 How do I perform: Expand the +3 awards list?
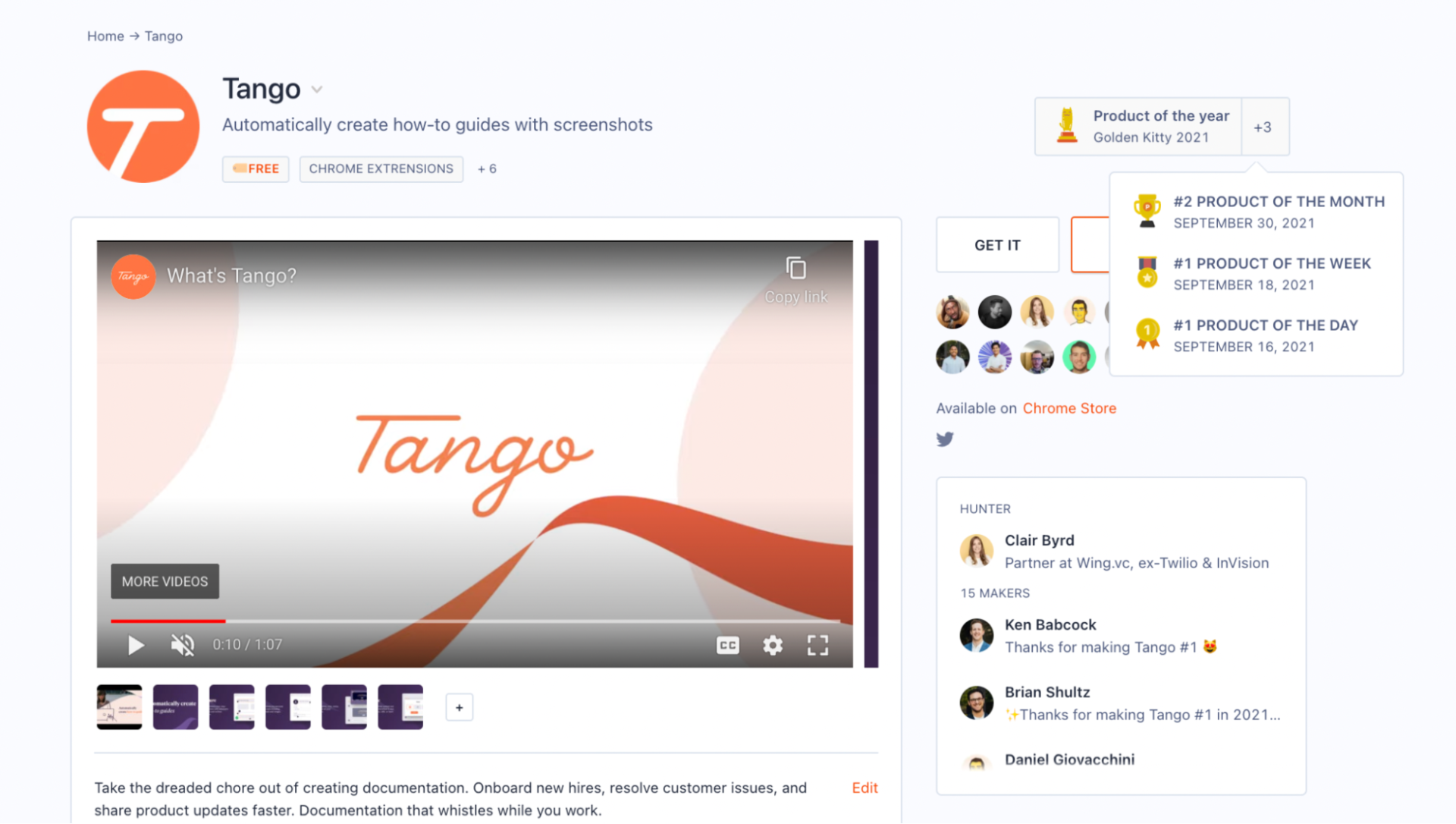point(1263,127)
